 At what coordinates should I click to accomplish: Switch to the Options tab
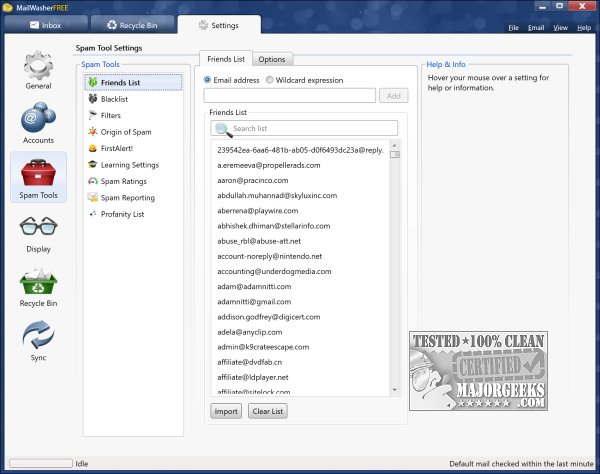tap(272, 59)
